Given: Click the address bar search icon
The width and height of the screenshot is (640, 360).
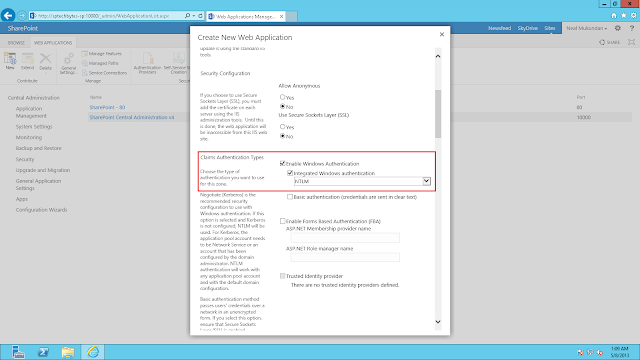Looking at the screenshot, I should click(187, 16).
